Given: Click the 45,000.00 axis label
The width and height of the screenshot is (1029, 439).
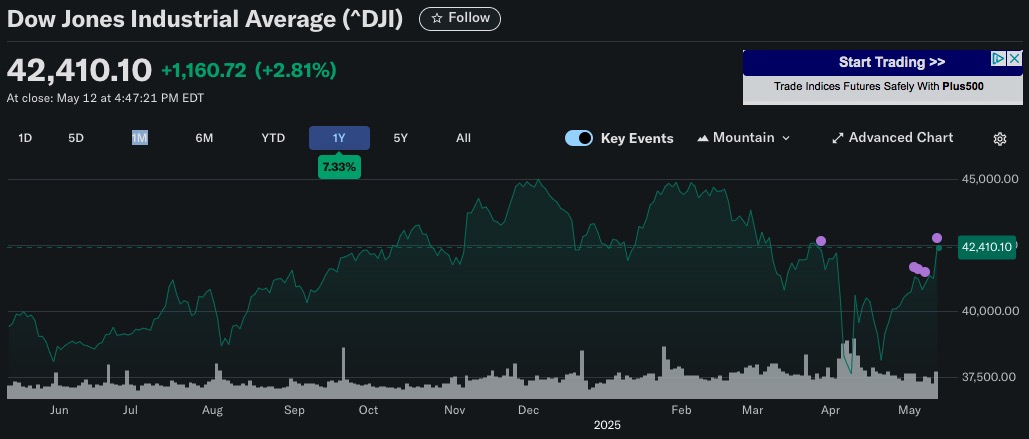Looking at the screenshot, I should click(990, 179).
